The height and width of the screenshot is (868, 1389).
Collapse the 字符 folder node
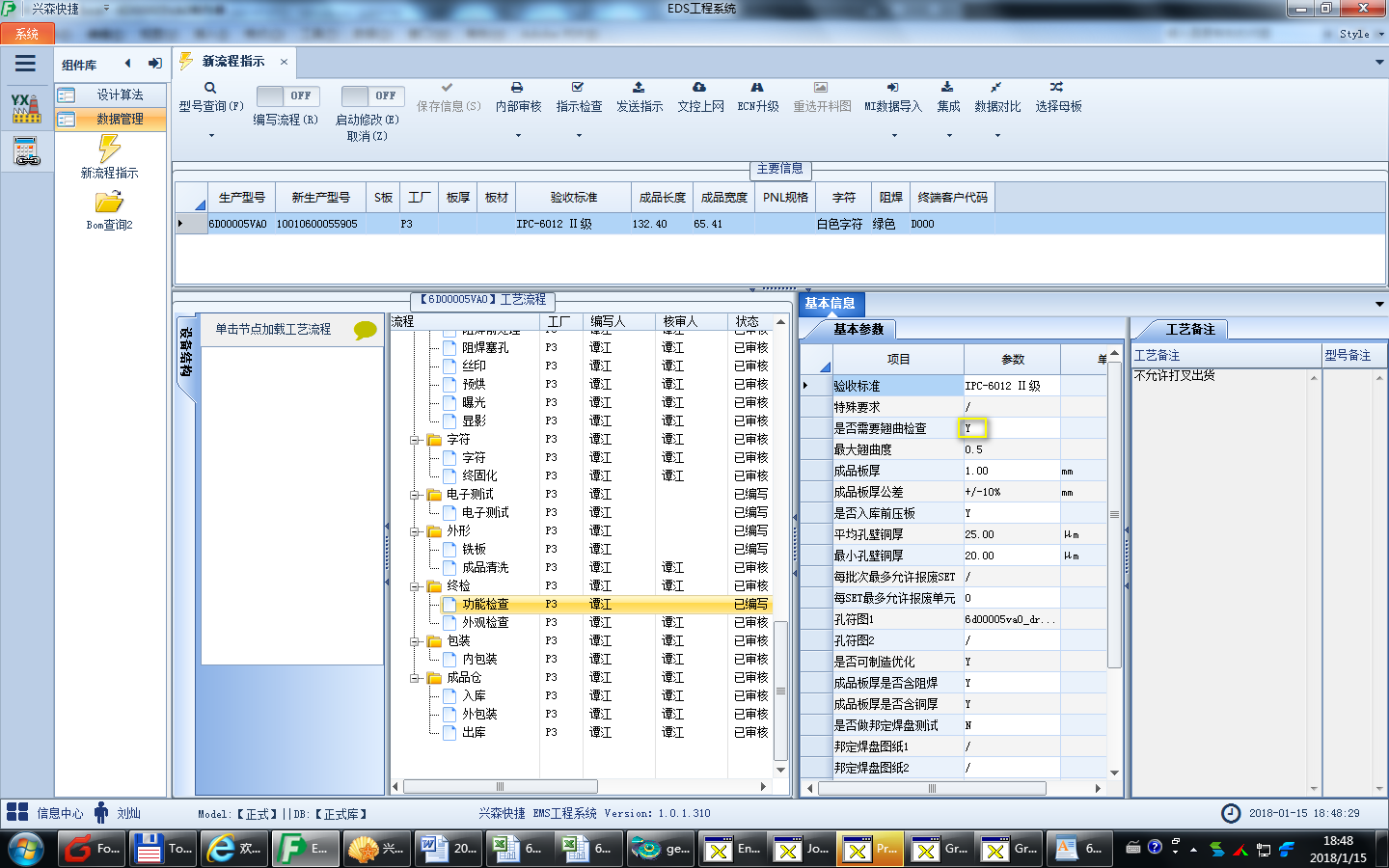[416, 440]
